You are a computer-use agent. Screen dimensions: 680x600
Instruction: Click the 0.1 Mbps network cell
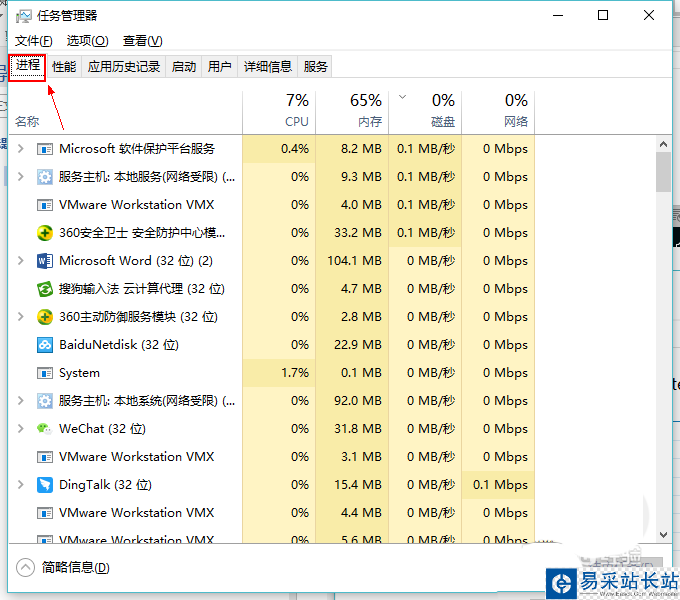point(498,485)
